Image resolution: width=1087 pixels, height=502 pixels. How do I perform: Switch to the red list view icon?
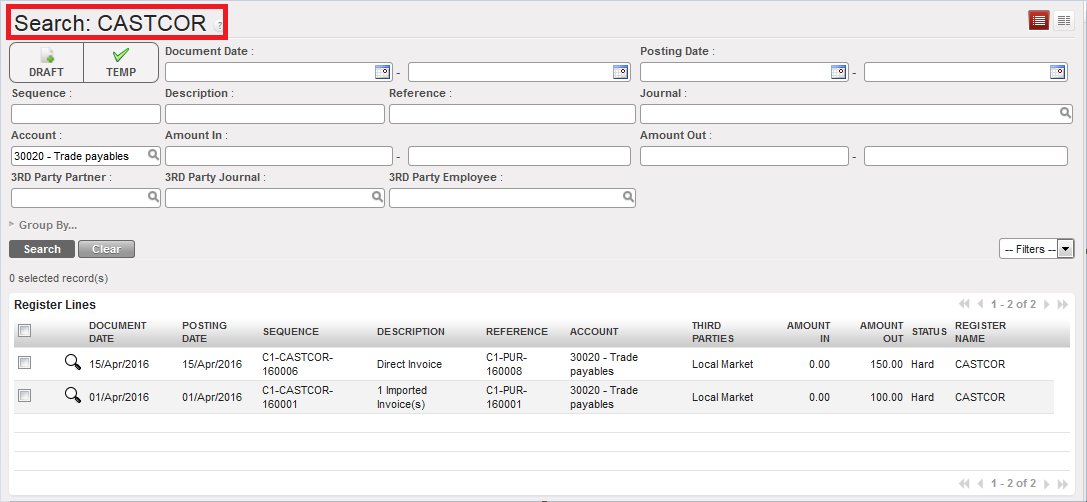click(x=1039, y=20)
